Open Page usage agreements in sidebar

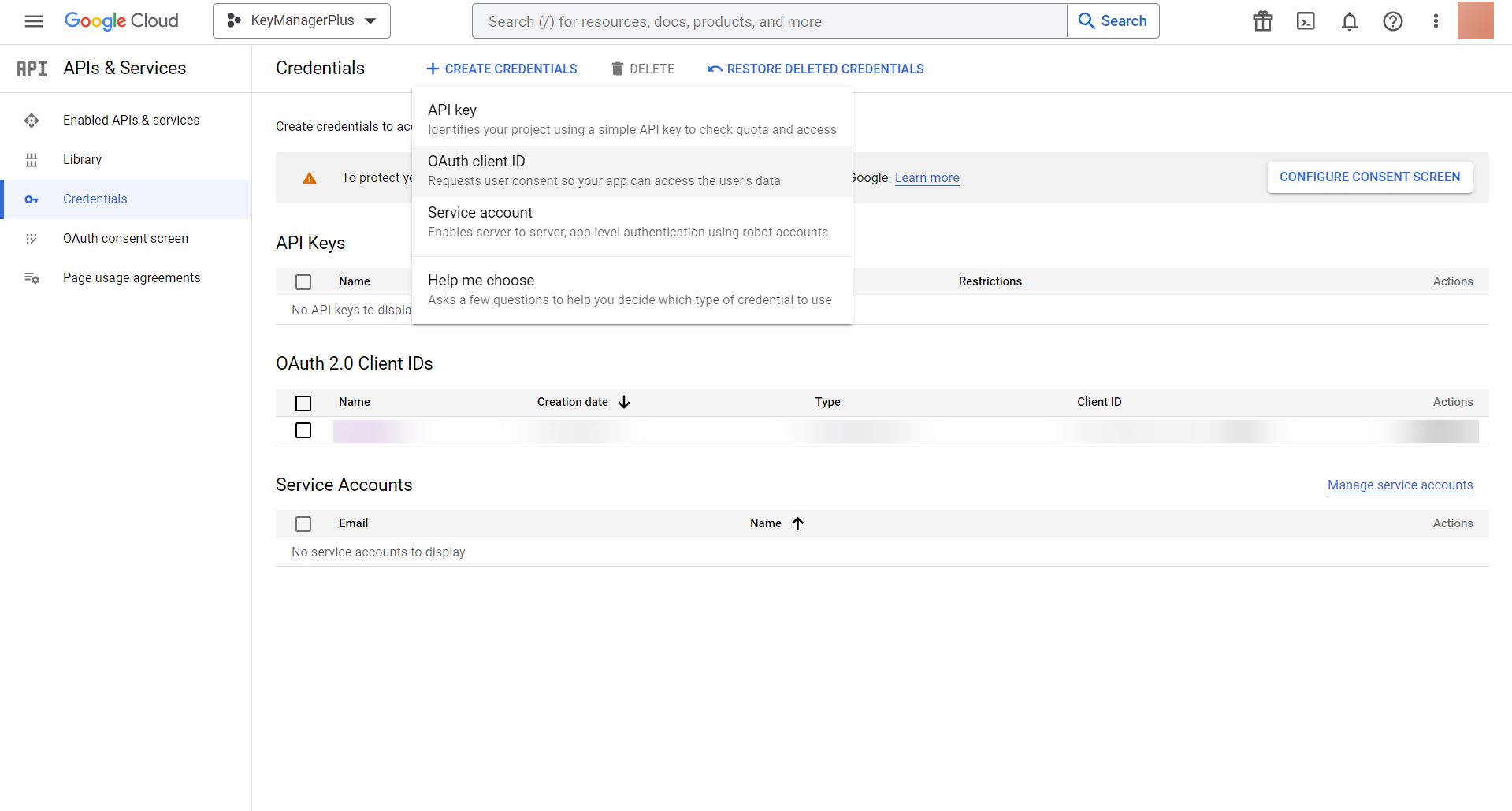127,278
